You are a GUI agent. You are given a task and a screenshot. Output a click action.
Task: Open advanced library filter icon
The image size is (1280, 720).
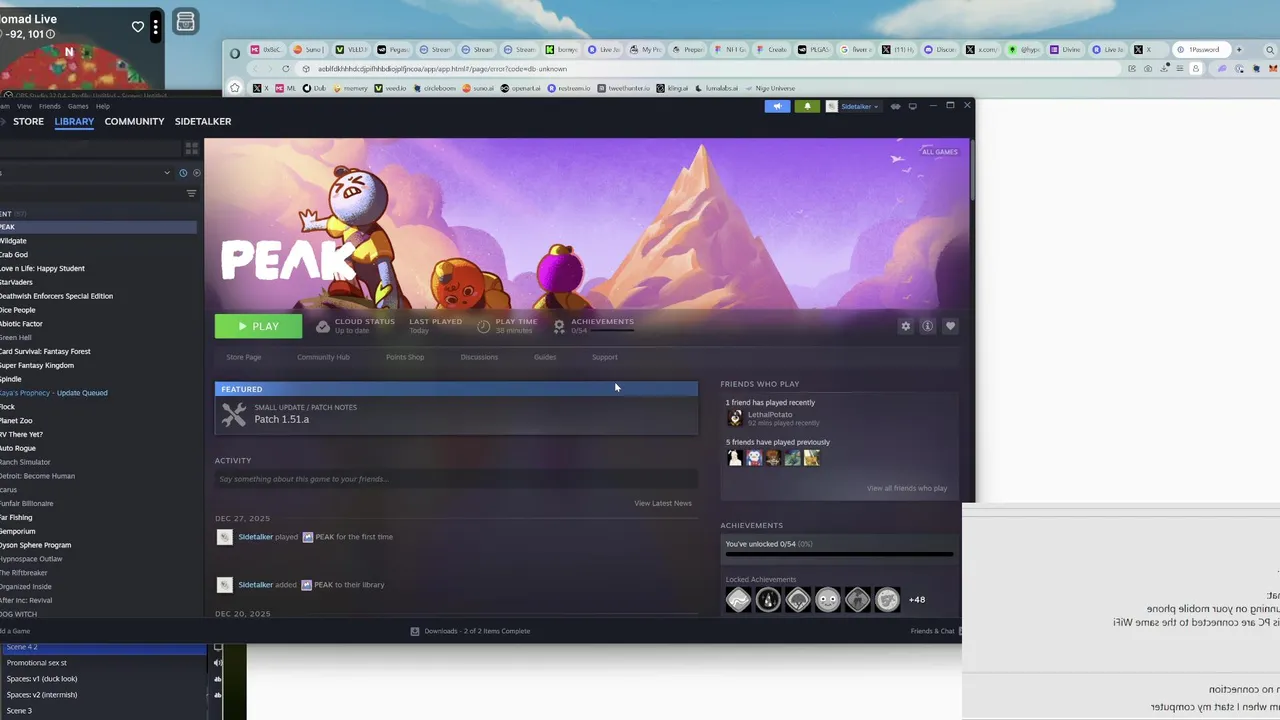click(x=191, y=193)
